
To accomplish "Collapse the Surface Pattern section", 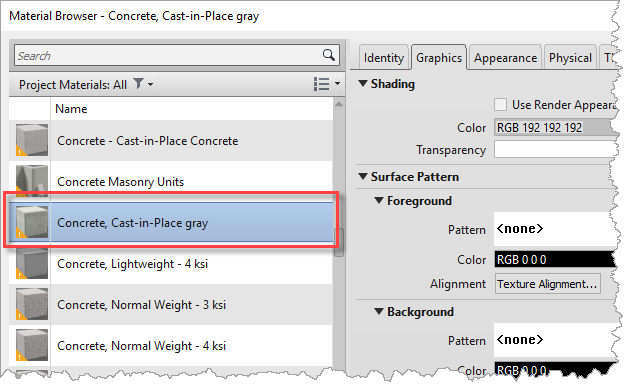I will point(363,176).
